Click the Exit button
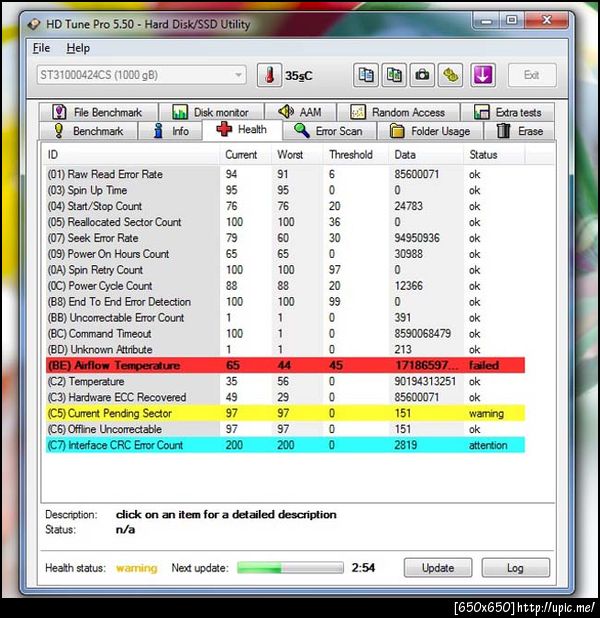The width and height of the screenshot is (600, 618). [532, 75]
